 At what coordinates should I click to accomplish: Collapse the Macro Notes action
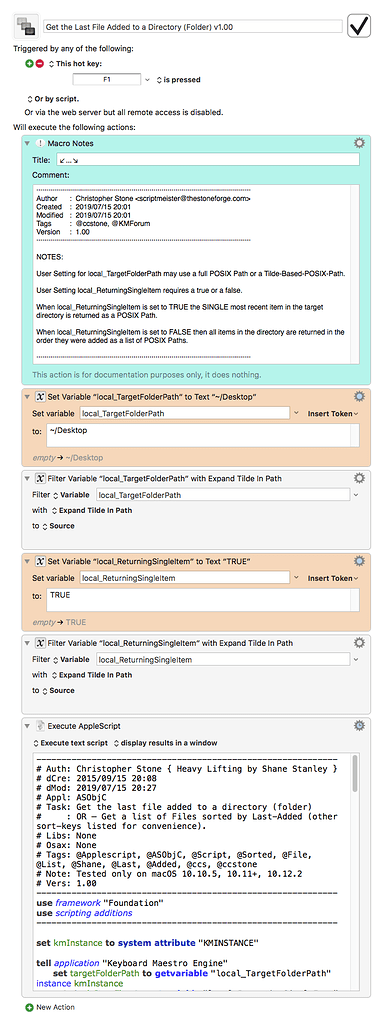(x=27, y=143)
